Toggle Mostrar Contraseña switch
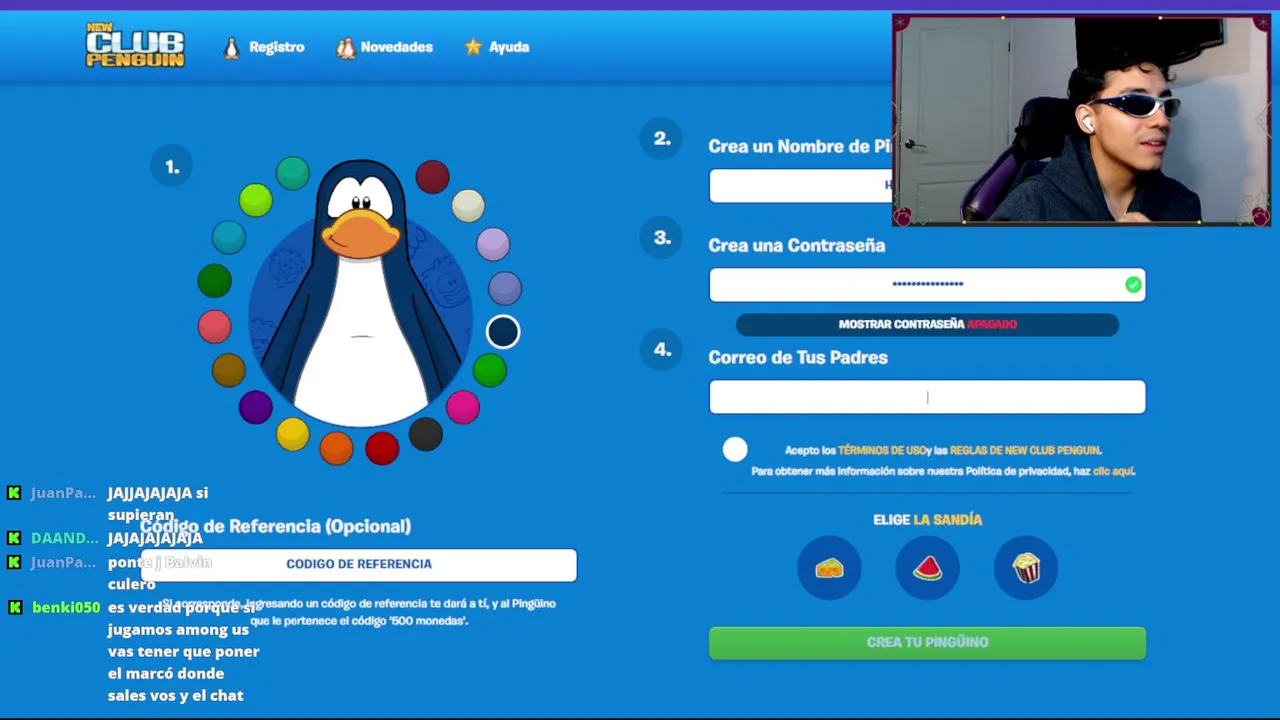 [927, 324]
